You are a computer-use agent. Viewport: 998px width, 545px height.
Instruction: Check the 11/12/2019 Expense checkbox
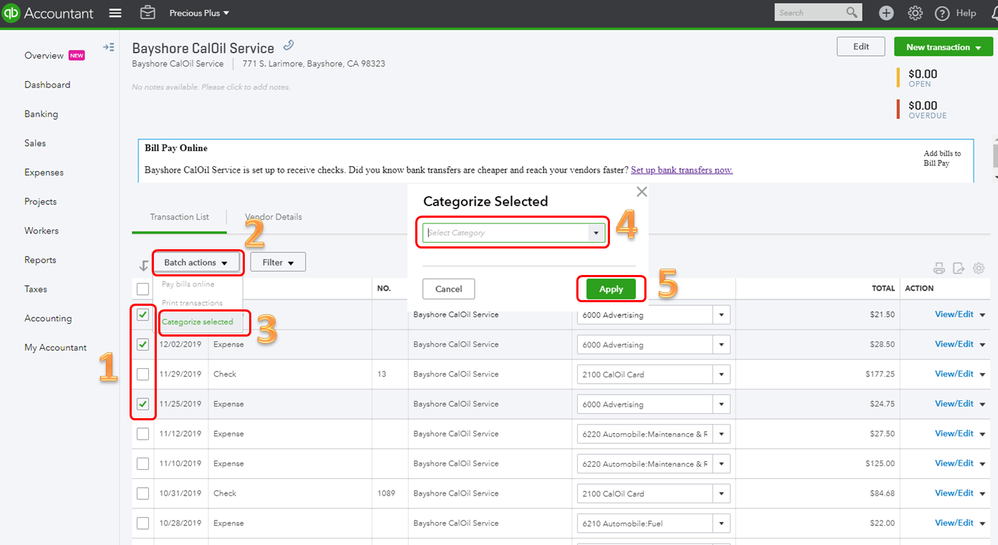point(143,434)
